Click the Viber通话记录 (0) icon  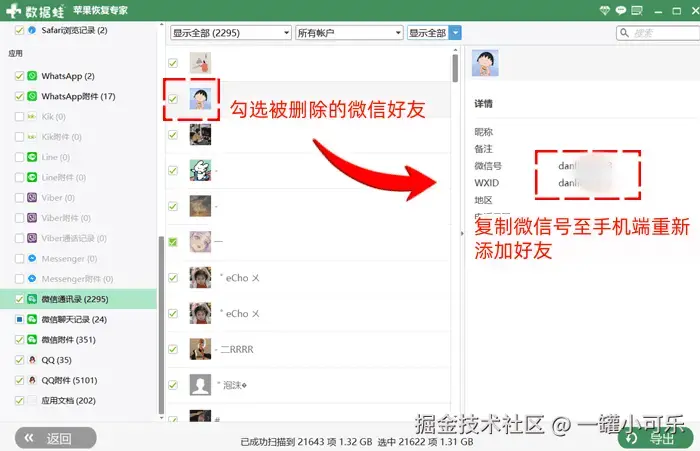click(x=32, y=238)
